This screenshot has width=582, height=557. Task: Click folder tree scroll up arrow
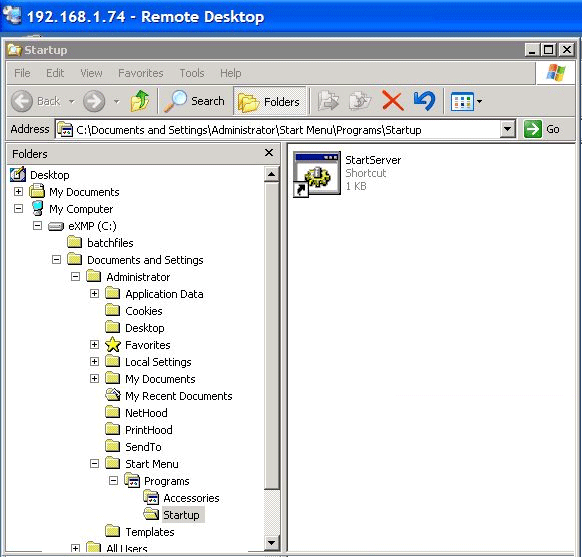pos(272,174)
